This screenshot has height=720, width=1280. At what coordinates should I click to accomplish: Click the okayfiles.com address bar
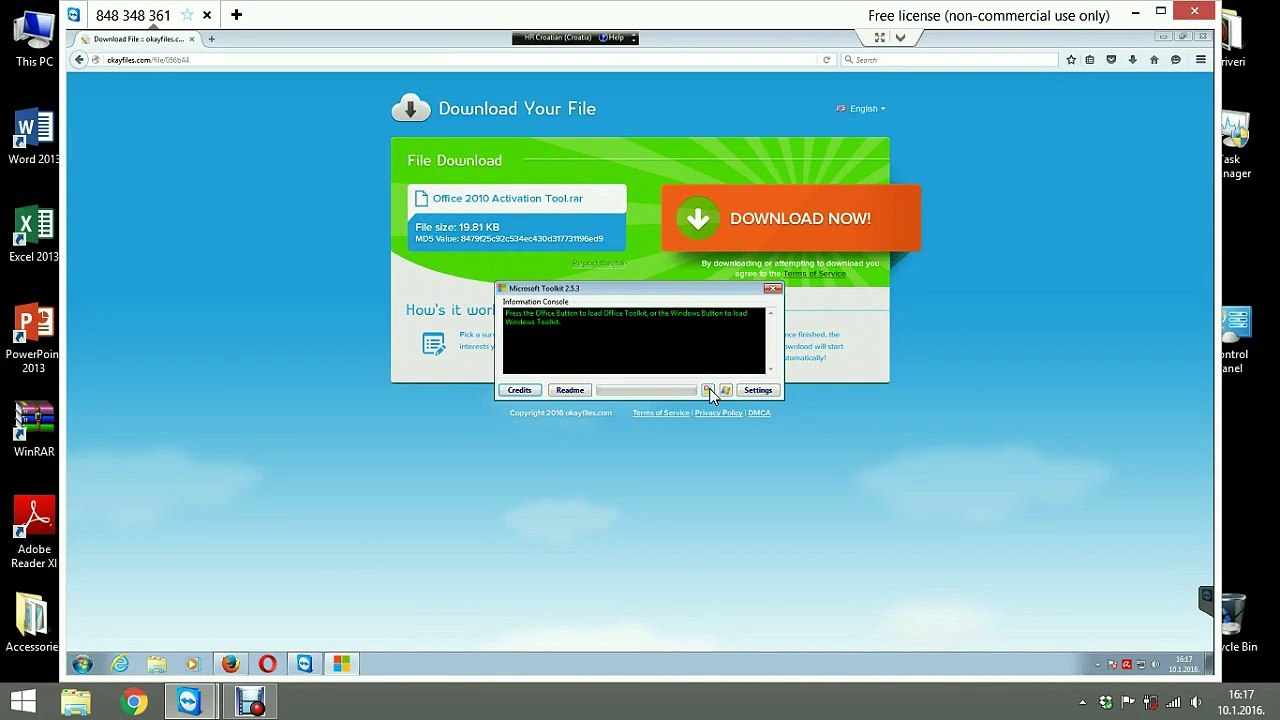(460, 60)
